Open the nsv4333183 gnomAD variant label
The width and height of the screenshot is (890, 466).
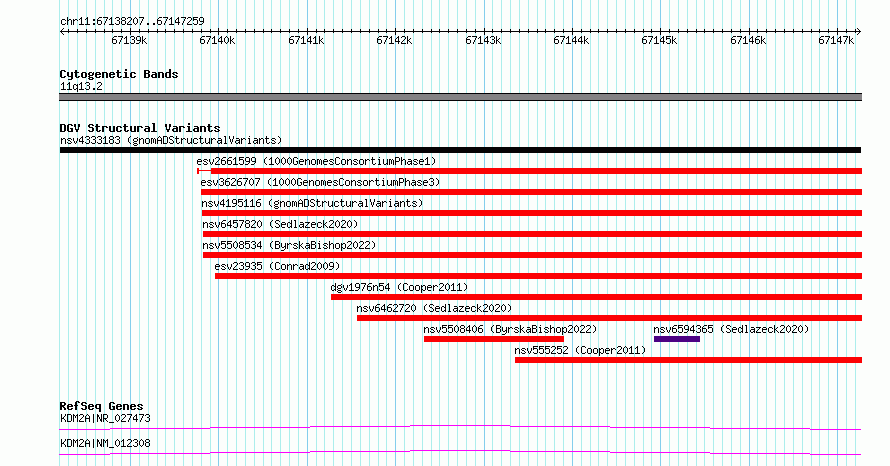[x=171, y=141]
